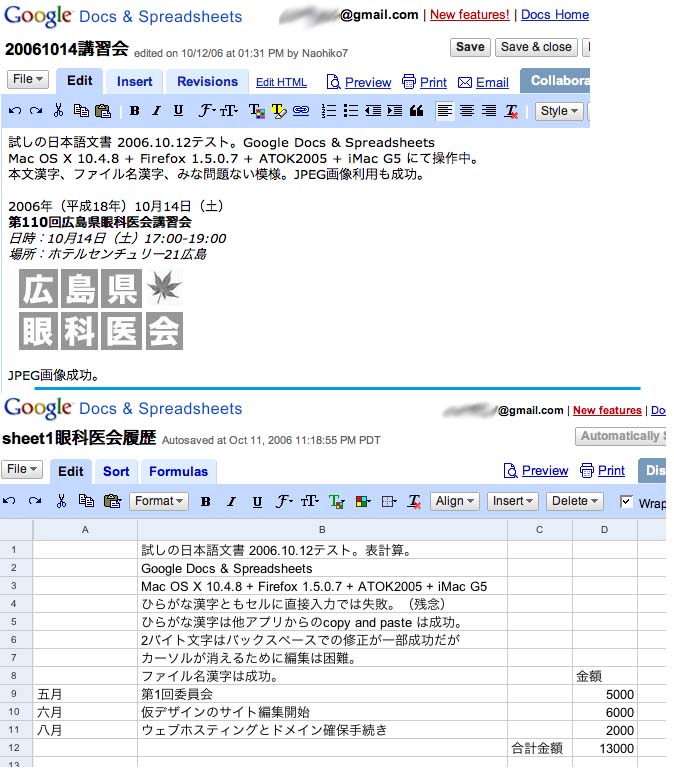674x776 pixels.
Task: Open the Formulas tab in the spreadsheet
Action: 178,471
